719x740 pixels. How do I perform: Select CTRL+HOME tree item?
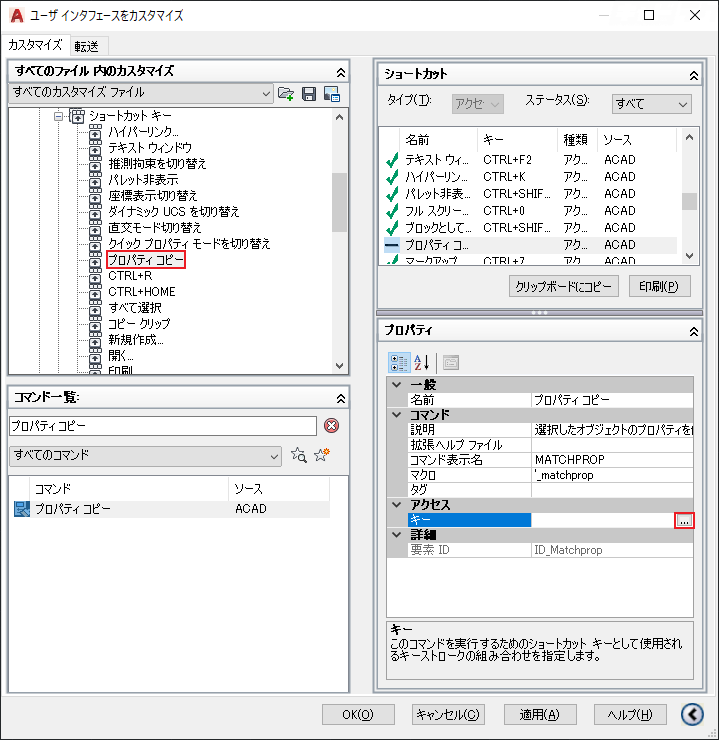[142, 292]
